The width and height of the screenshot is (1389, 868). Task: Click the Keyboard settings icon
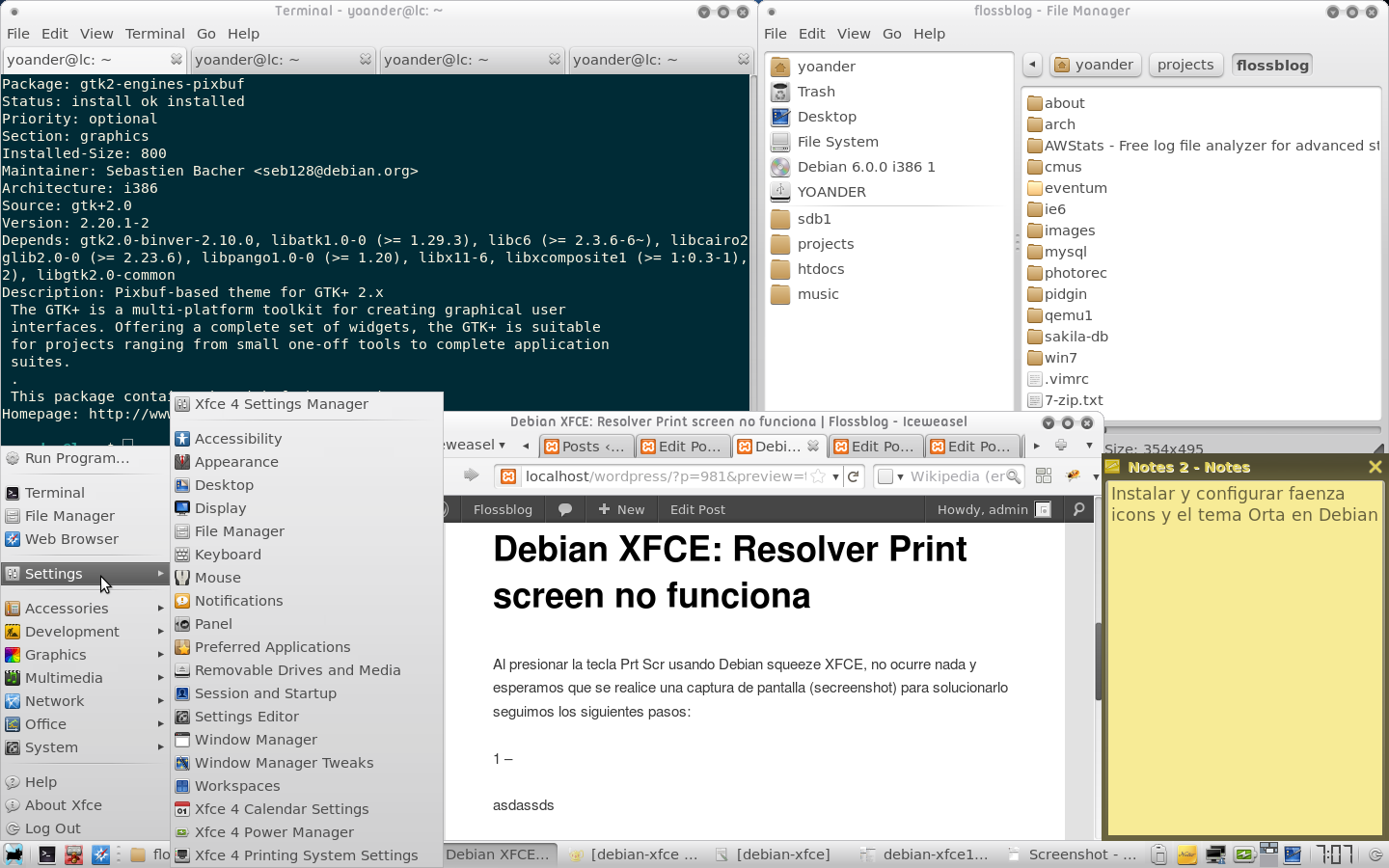(182, 555)
